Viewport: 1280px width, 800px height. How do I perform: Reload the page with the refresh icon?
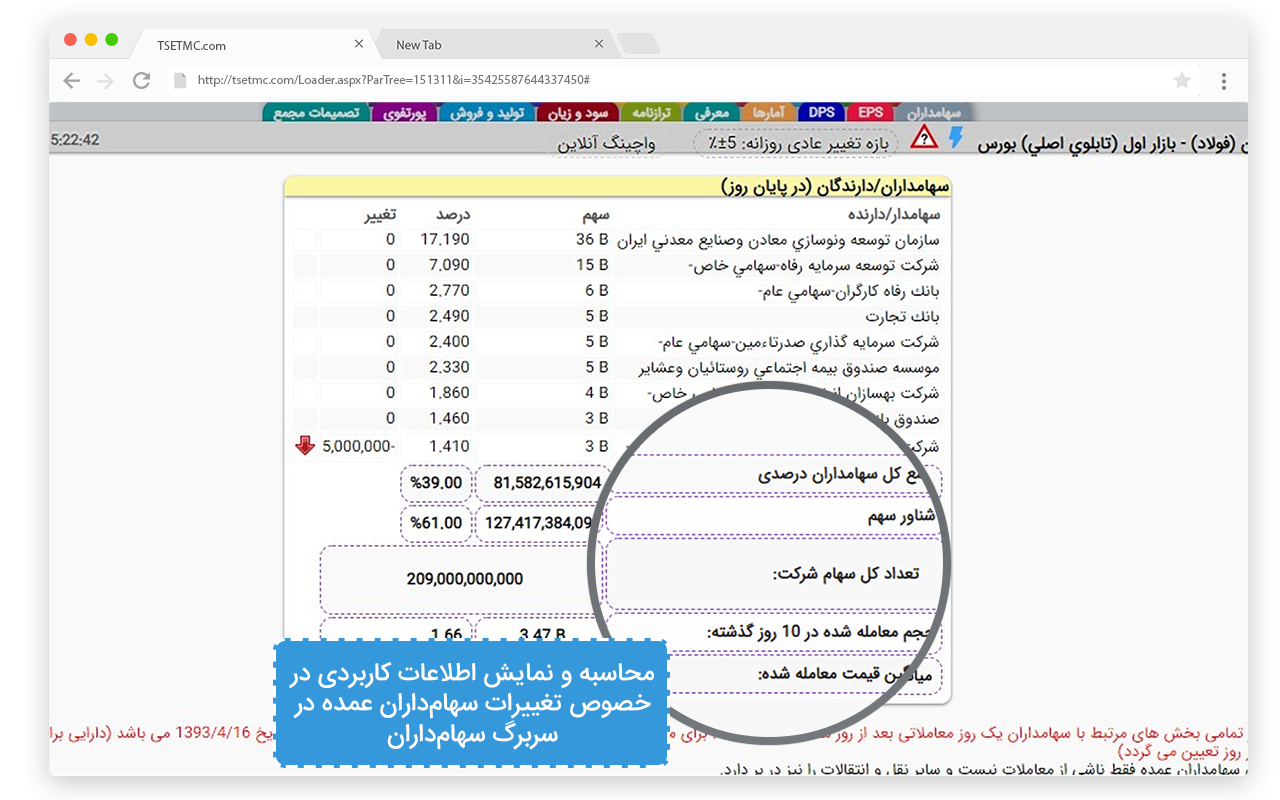coord(141,80)
